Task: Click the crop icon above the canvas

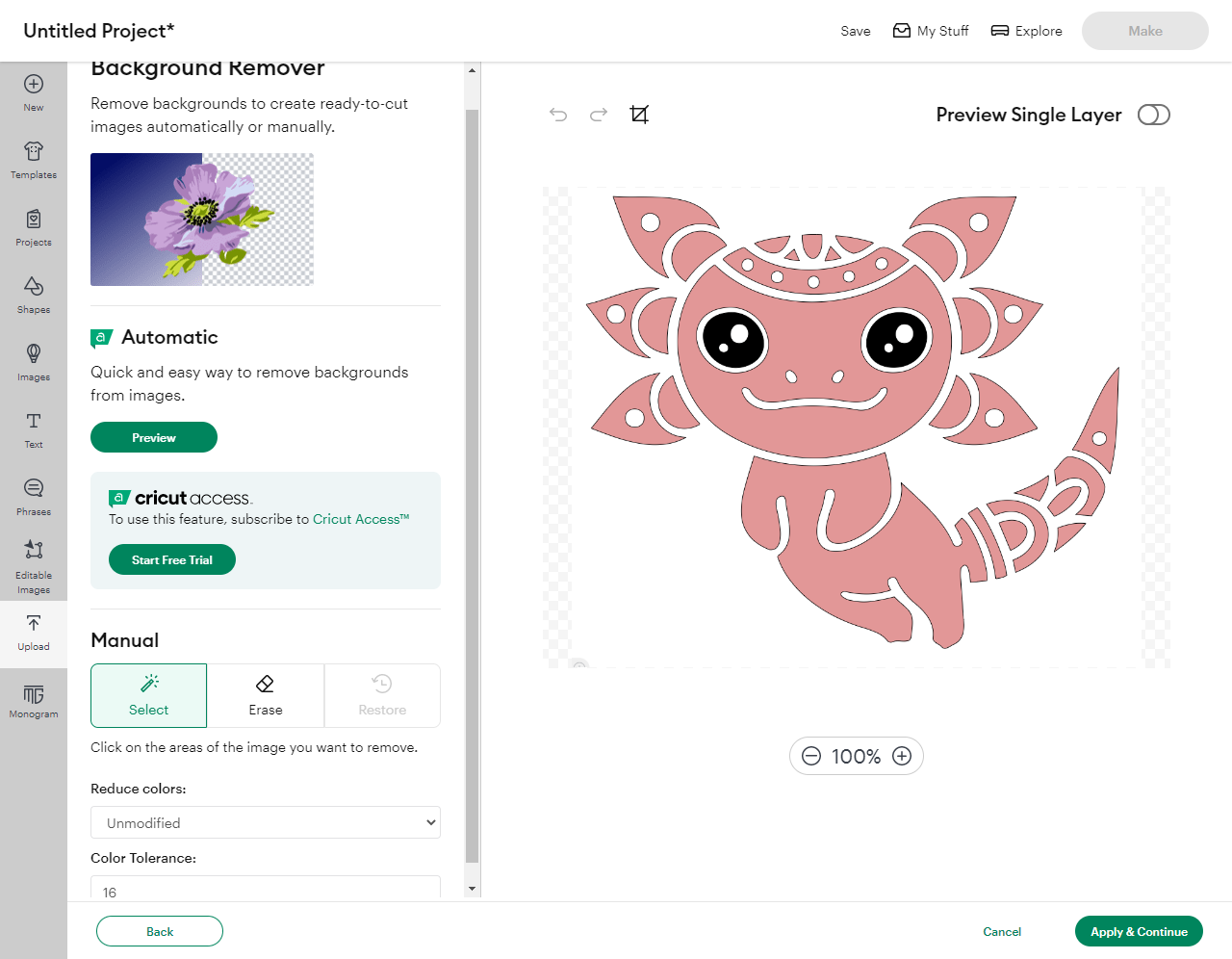Action: [x=639, y=115]
